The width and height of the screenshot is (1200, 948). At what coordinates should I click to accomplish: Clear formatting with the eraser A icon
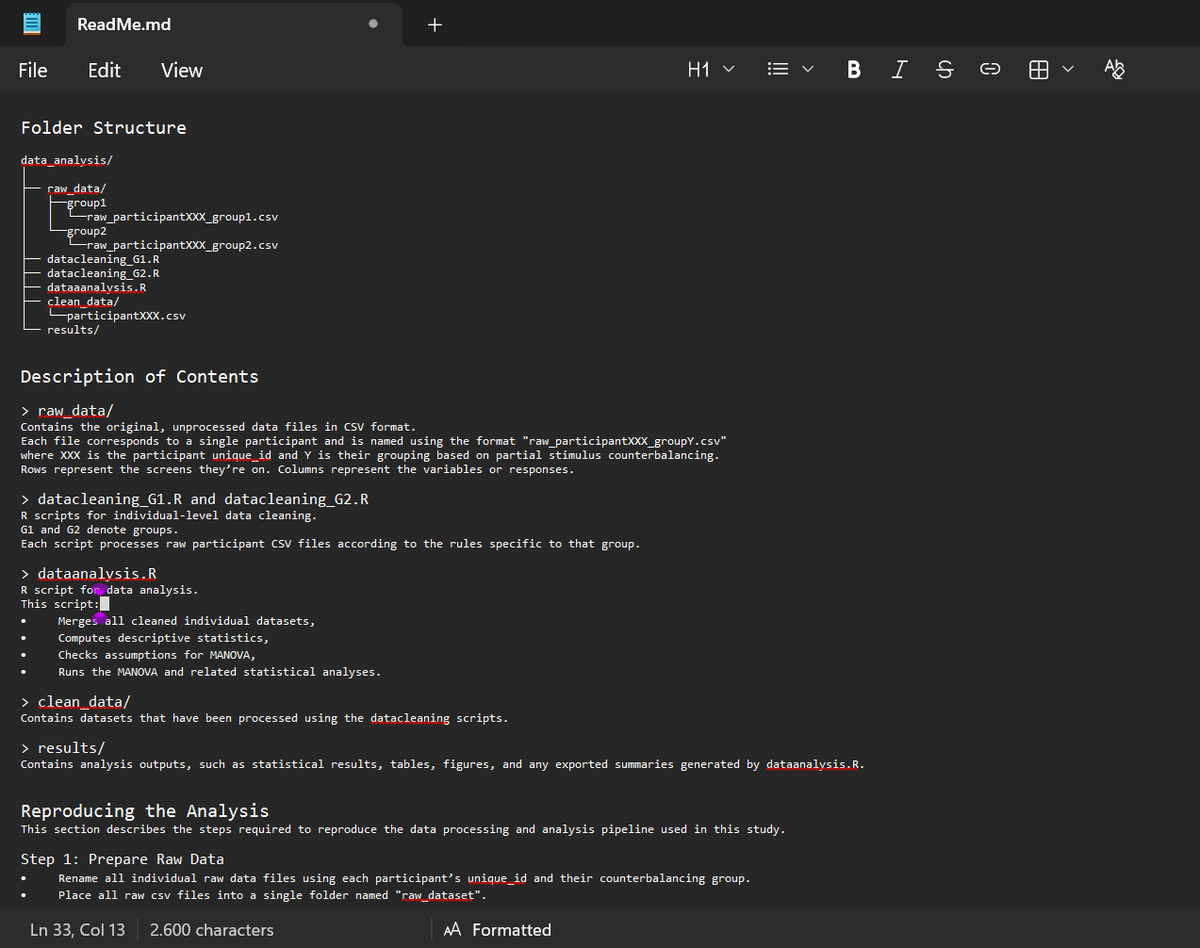(x=1115, y=69)
